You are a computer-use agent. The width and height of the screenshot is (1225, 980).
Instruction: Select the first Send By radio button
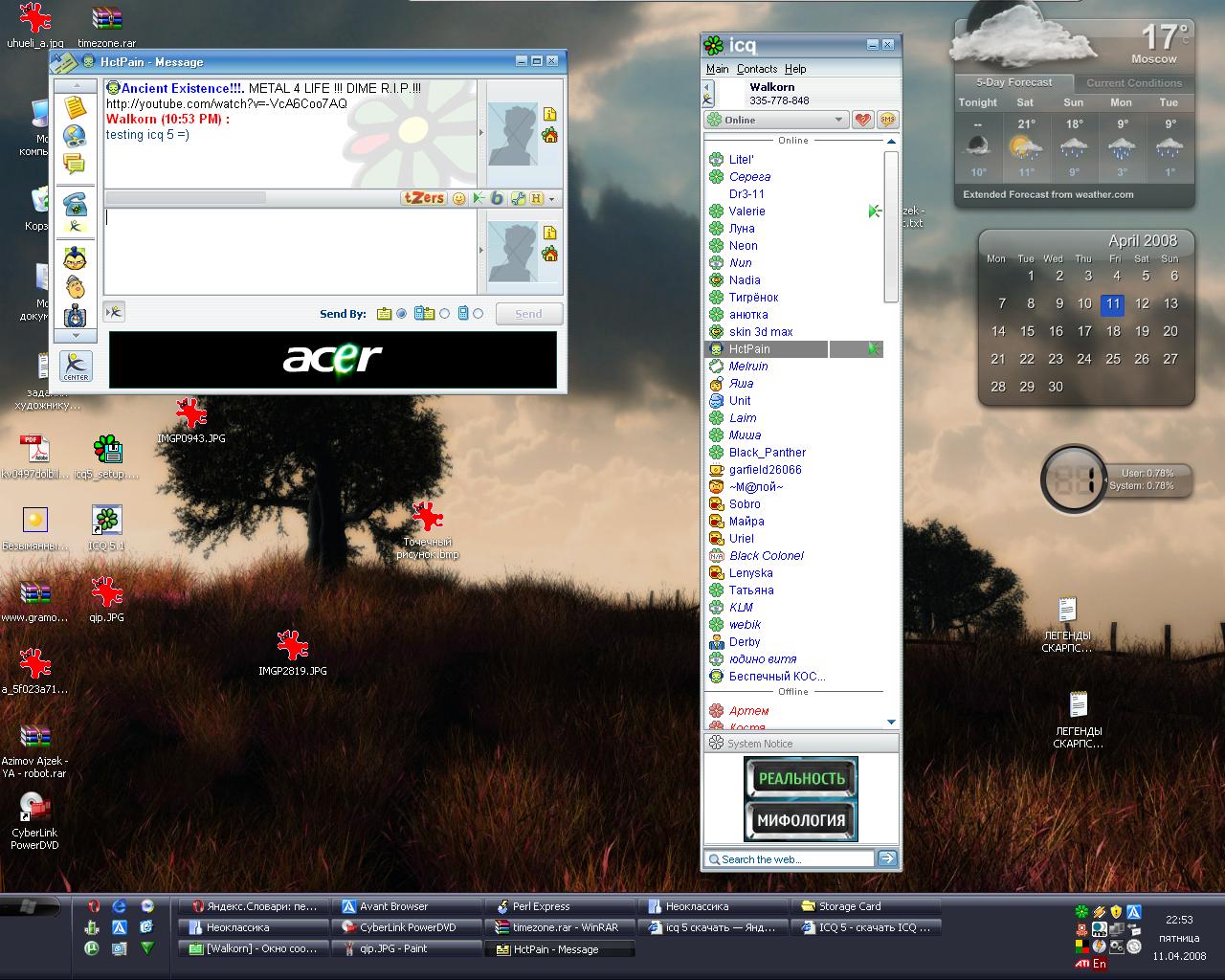click(402, 313)
